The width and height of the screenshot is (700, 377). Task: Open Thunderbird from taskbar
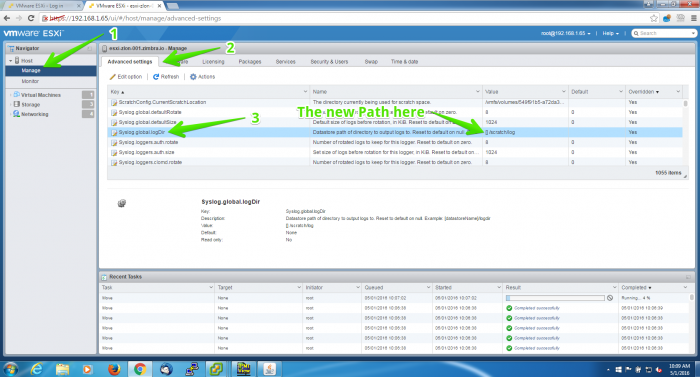[166, 369]
